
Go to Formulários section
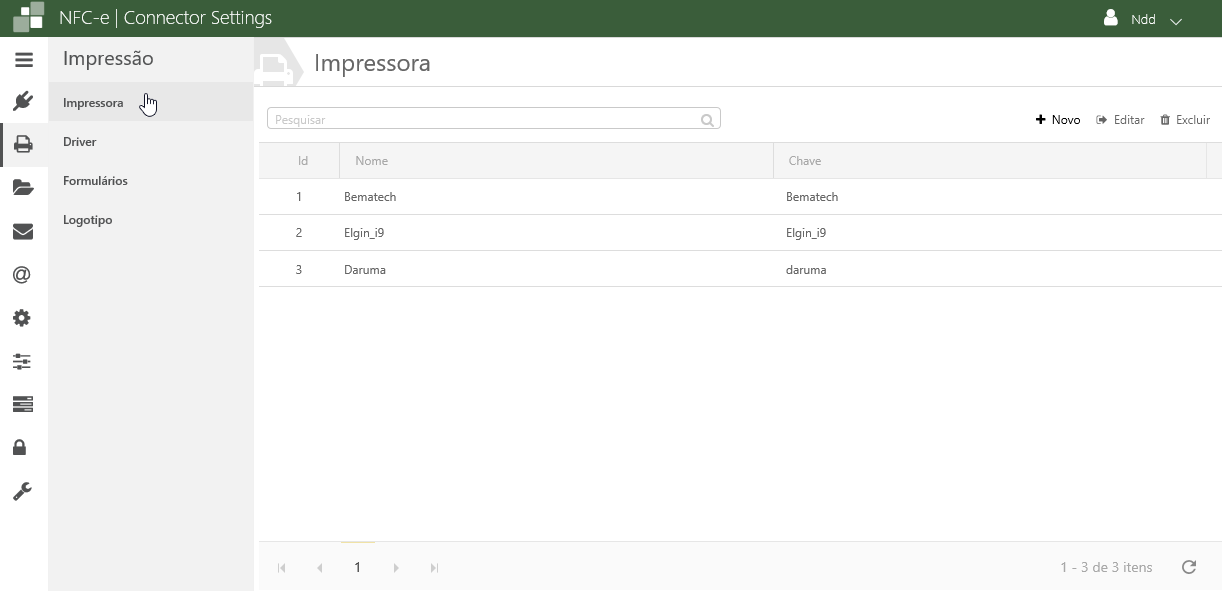click(x=95, y=181)
